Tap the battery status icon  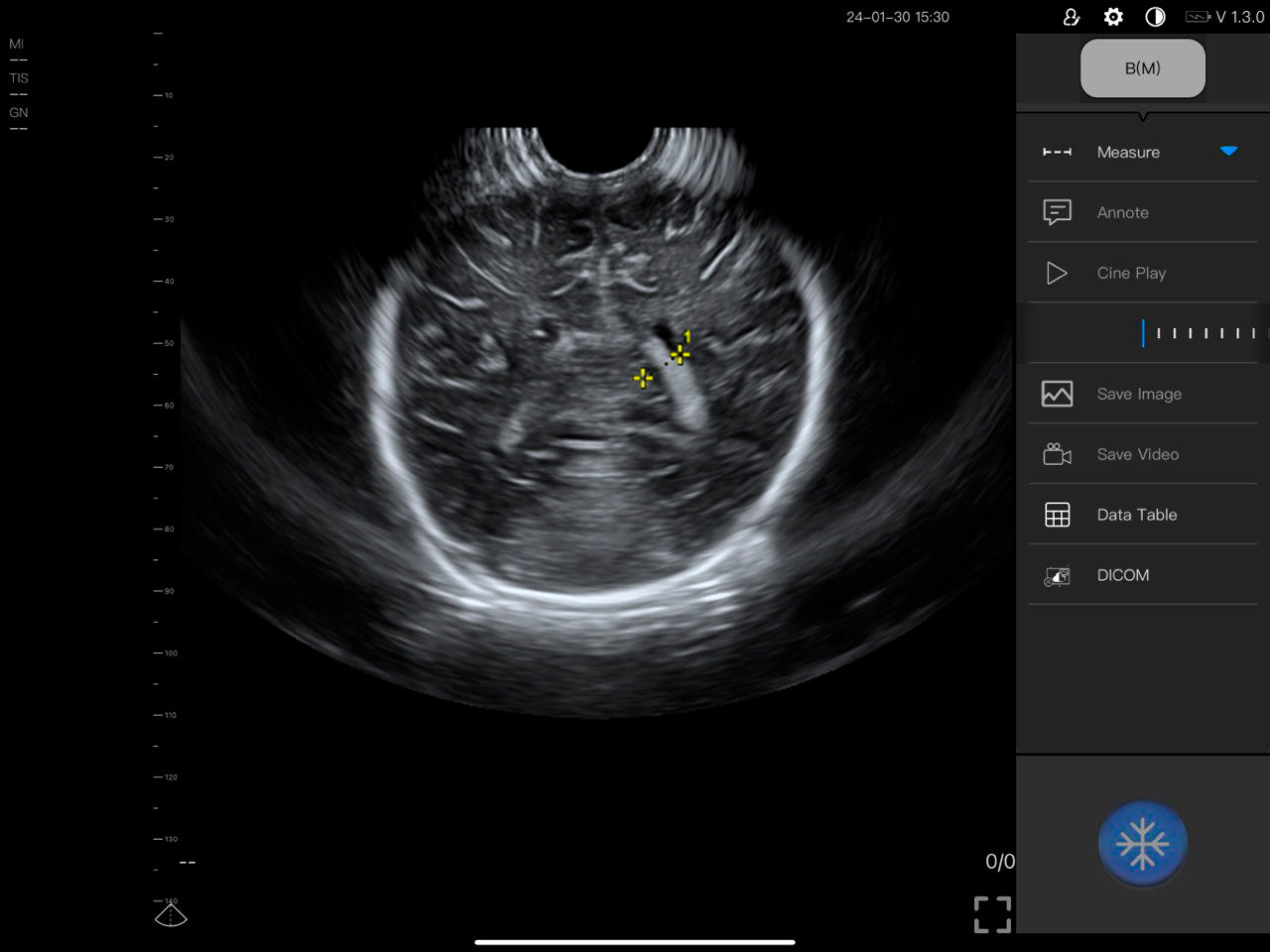[x=1198, y=17]
